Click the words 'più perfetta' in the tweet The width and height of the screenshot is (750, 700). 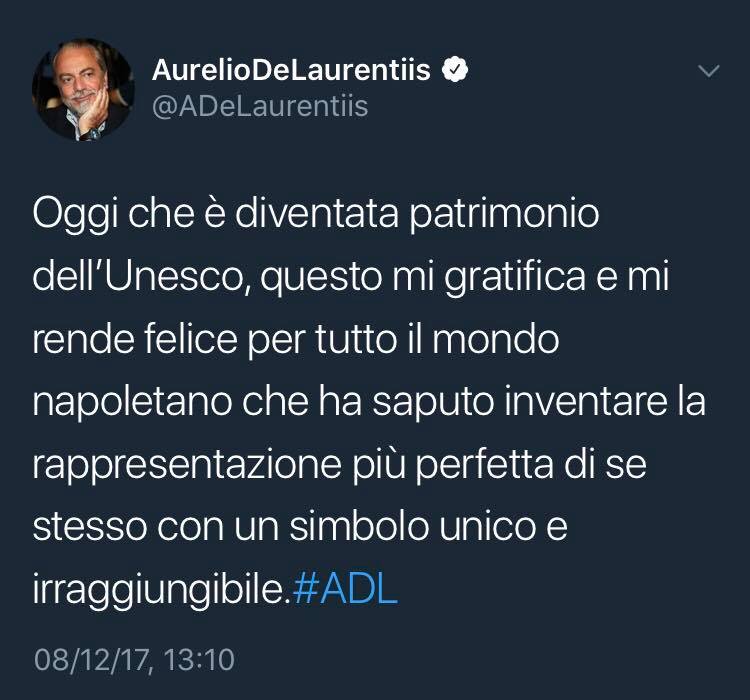coord(453,466)
